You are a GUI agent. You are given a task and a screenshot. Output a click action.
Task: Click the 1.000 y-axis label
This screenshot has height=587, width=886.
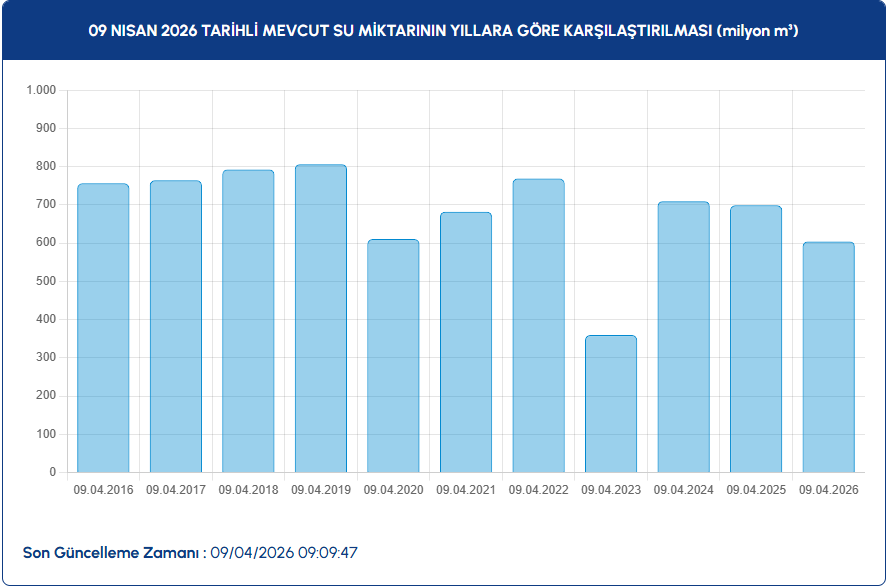pos(42,90)
